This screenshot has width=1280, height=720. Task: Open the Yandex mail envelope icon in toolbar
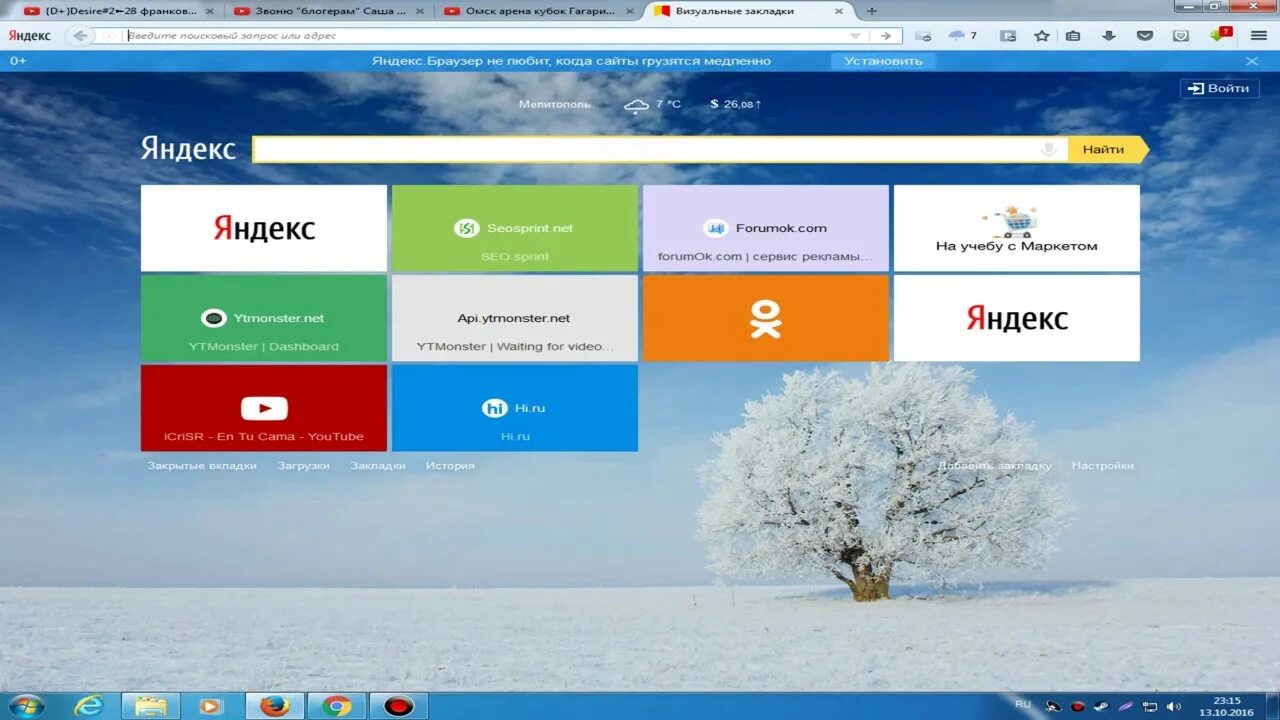click(x=923, y=35)
